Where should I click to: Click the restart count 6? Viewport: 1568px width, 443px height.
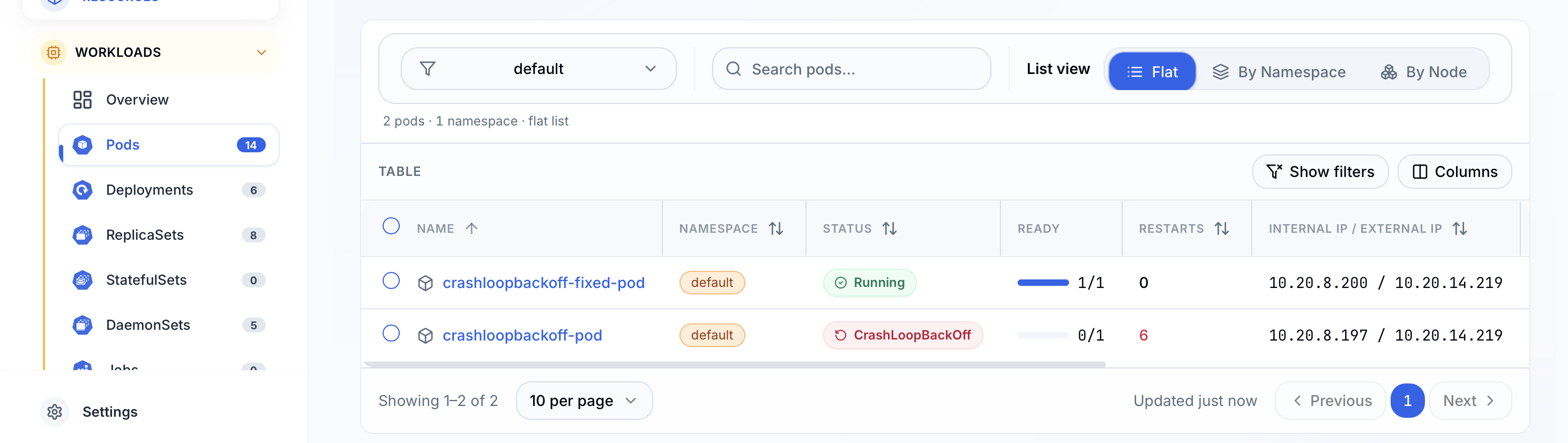tap(1143, 335)
